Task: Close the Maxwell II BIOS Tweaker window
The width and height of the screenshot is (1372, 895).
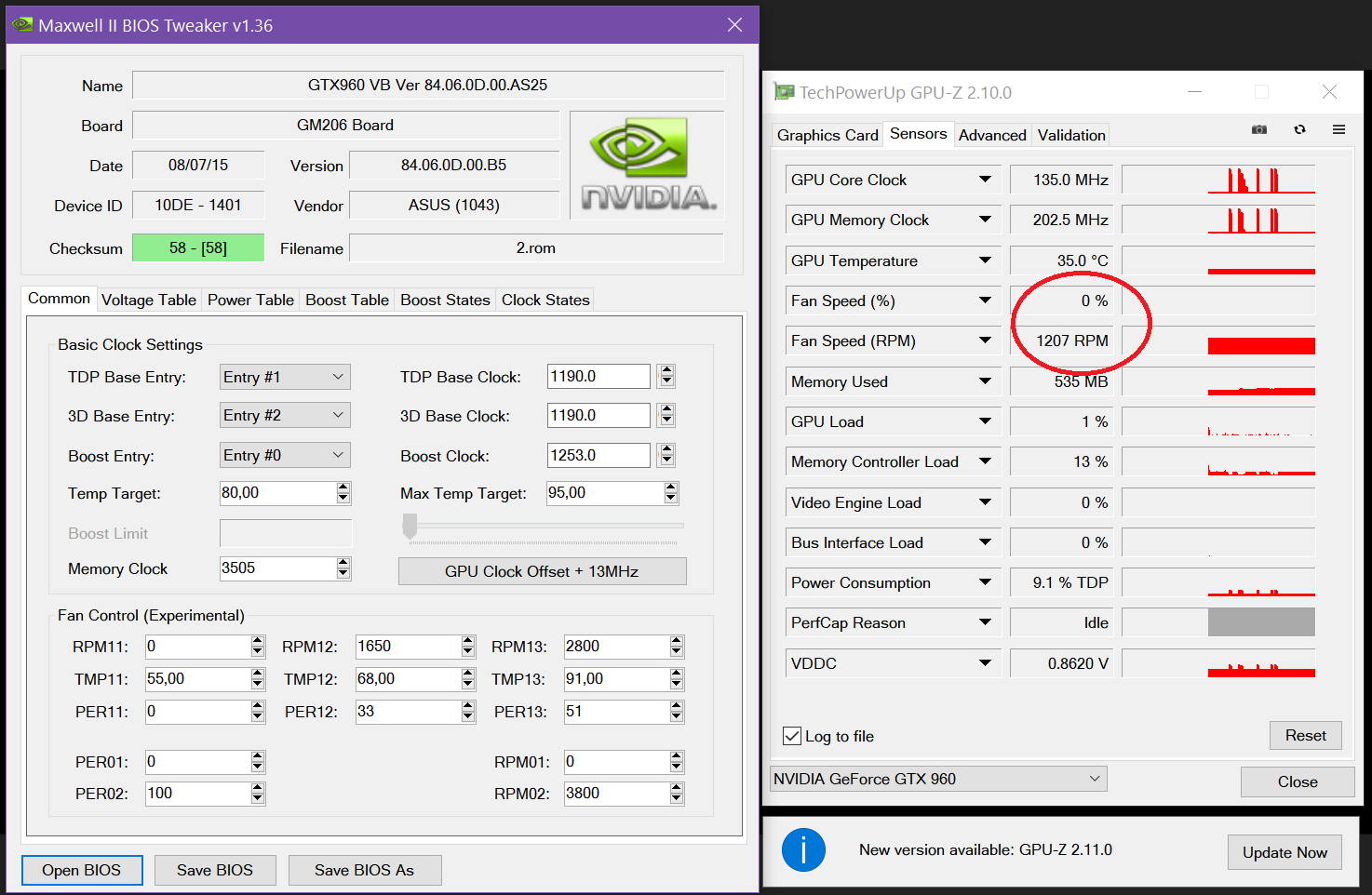Action: 734,25
